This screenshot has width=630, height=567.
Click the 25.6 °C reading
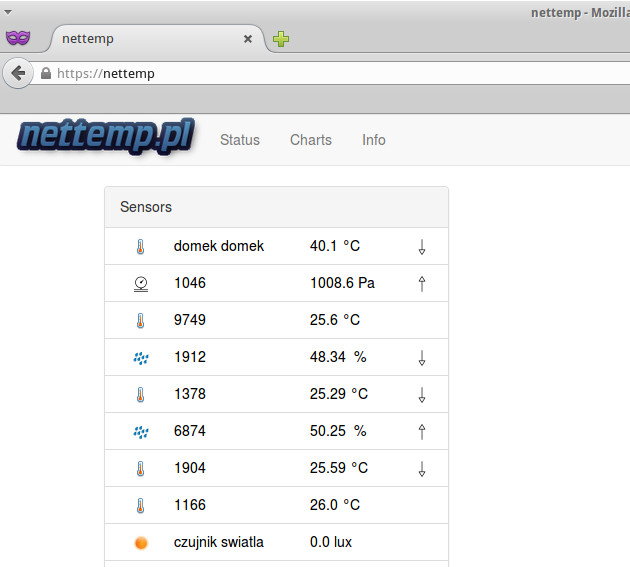pyautogui.click(x=335, y=320)
